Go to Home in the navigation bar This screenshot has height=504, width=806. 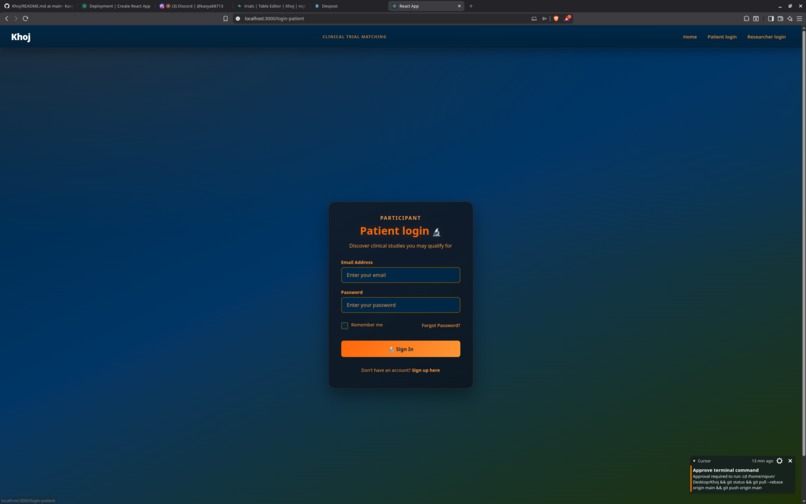[x=689, y=37]
